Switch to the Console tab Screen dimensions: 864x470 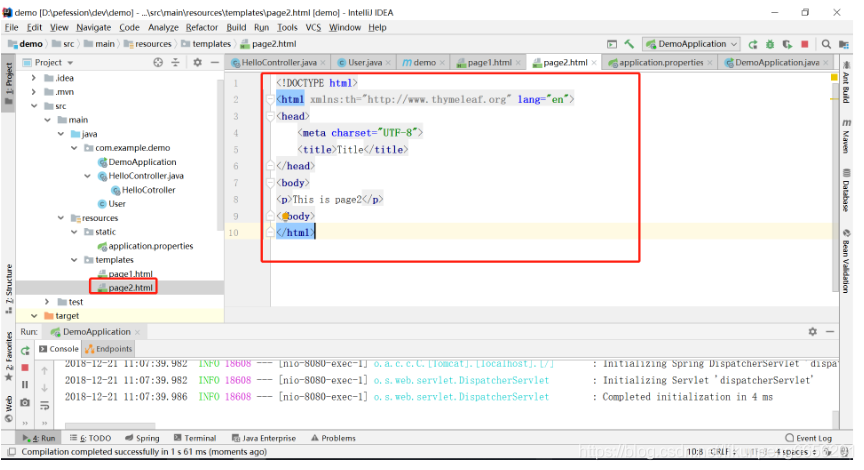coord(59,349)
